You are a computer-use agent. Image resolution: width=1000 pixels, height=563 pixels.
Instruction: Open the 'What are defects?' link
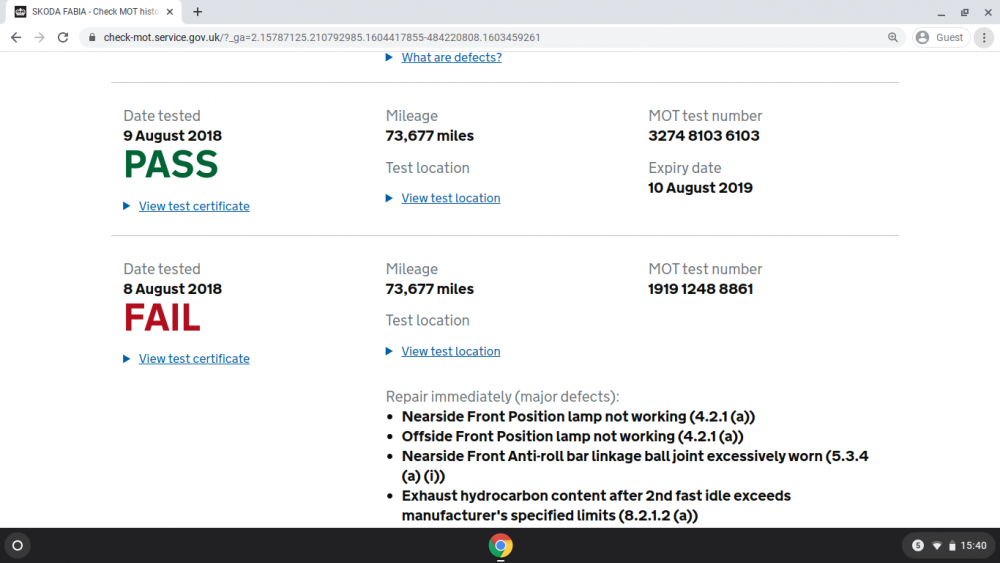point(452,57)
